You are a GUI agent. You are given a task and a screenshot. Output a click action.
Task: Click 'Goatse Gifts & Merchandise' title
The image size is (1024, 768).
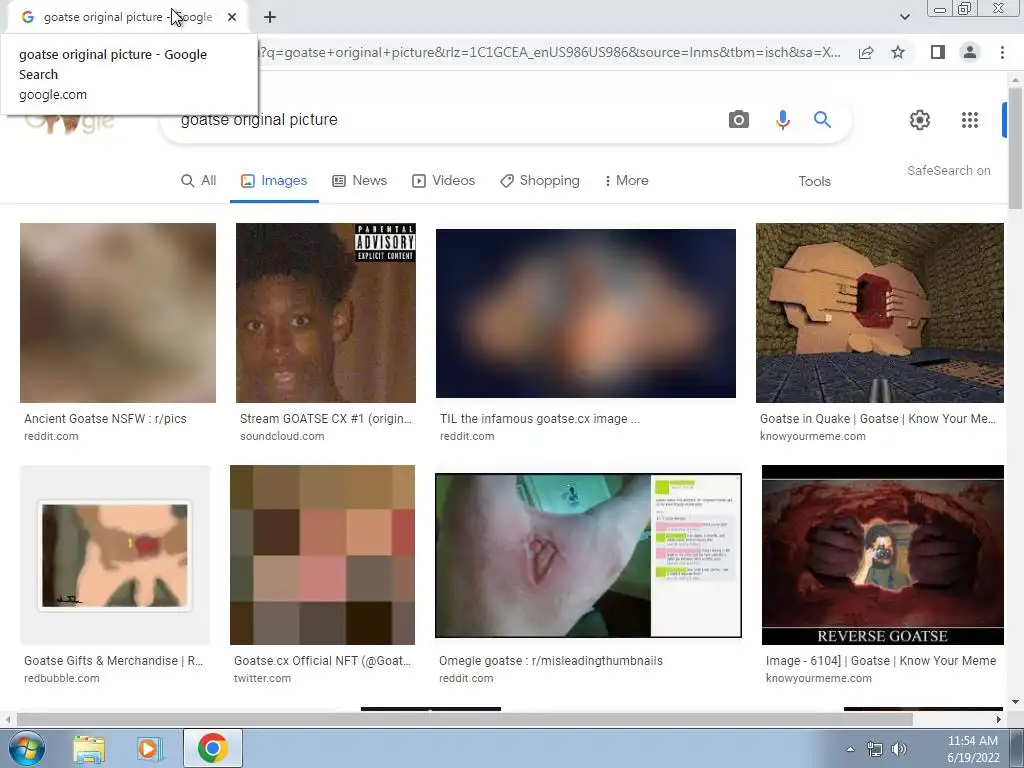coord(114,660)
